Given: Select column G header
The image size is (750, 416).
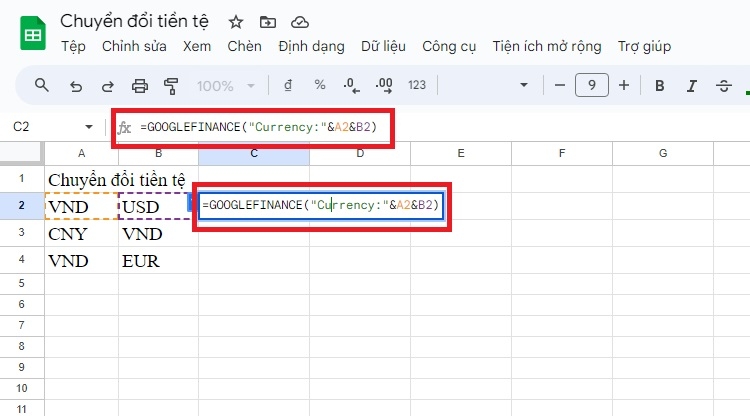Looking at the screenshot, I should [x=662, y=153].
